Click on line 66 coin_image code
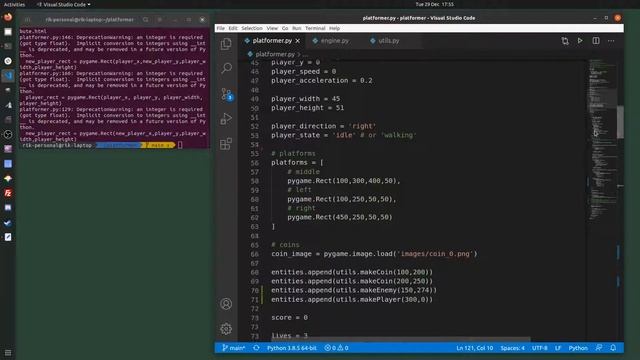 tap(374, 254)
